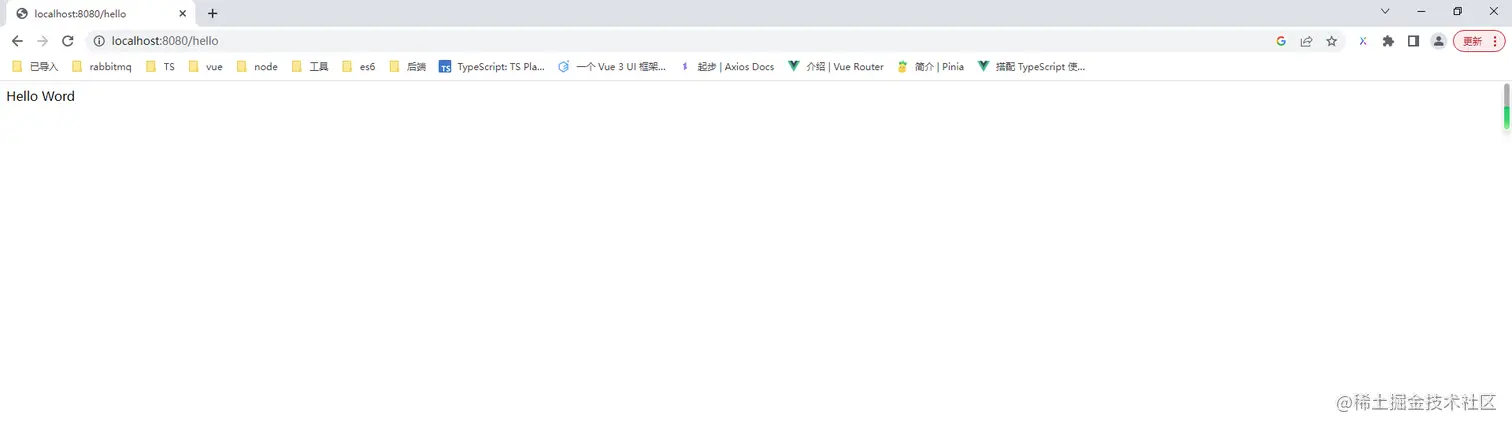The width and height of the screenshot is (1512, 428).
Task: Open 起步 | Axios Docs bookmark
Action: coord(727,67)
